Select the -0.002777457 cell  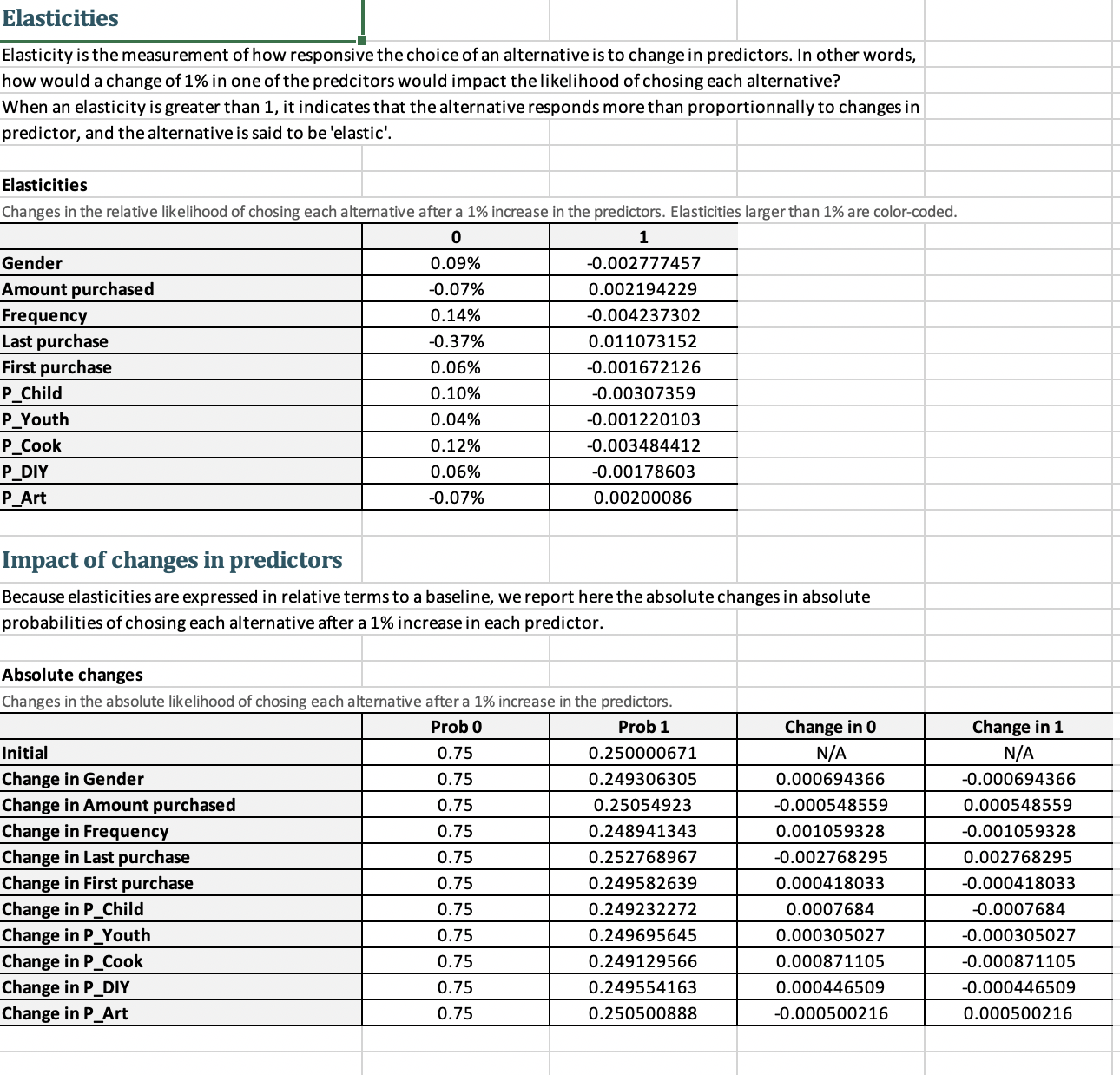643,263
